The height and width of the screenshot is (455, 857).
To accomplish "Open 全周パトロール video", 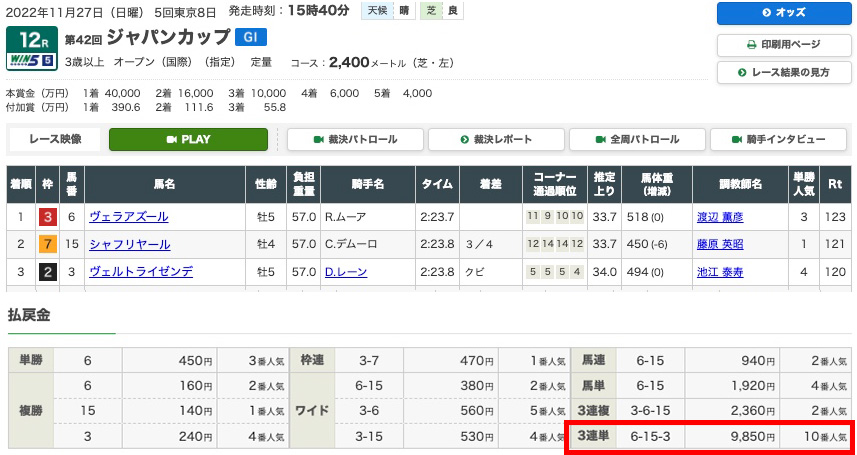I will 637,139.
